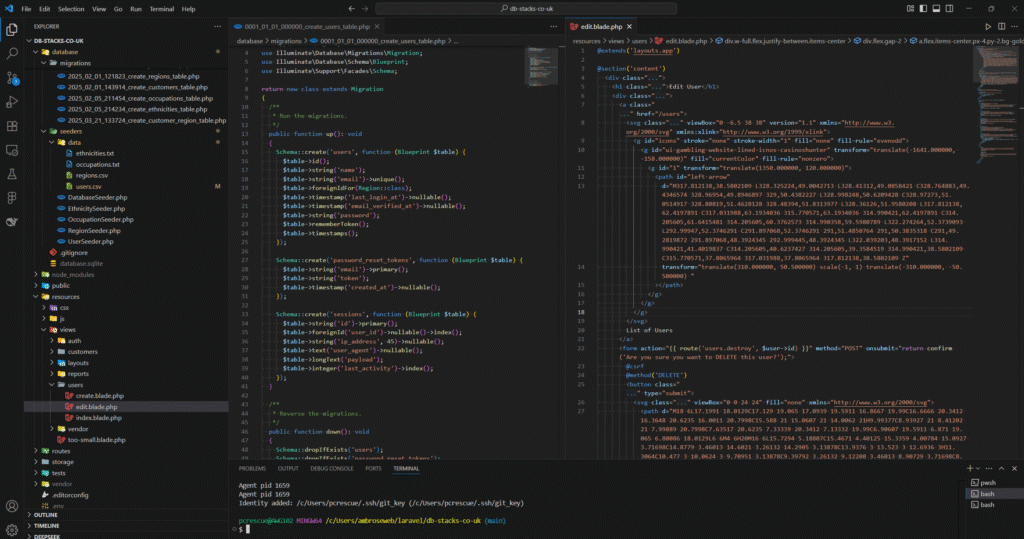
Task: Open the whale icon view in activity bar
Action: point(12,222)
